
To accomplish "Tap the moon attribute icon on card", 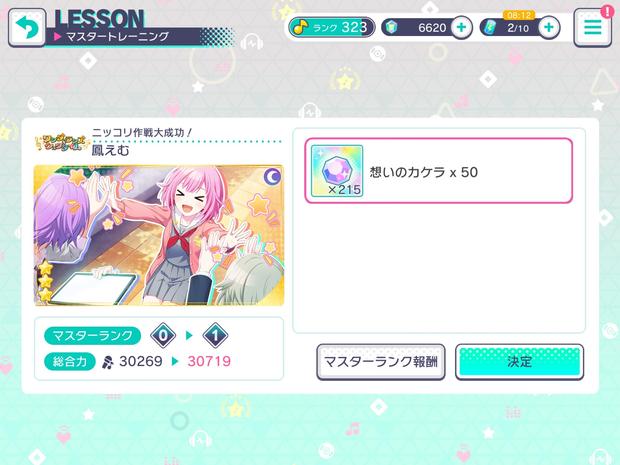I will click(272, 178).
